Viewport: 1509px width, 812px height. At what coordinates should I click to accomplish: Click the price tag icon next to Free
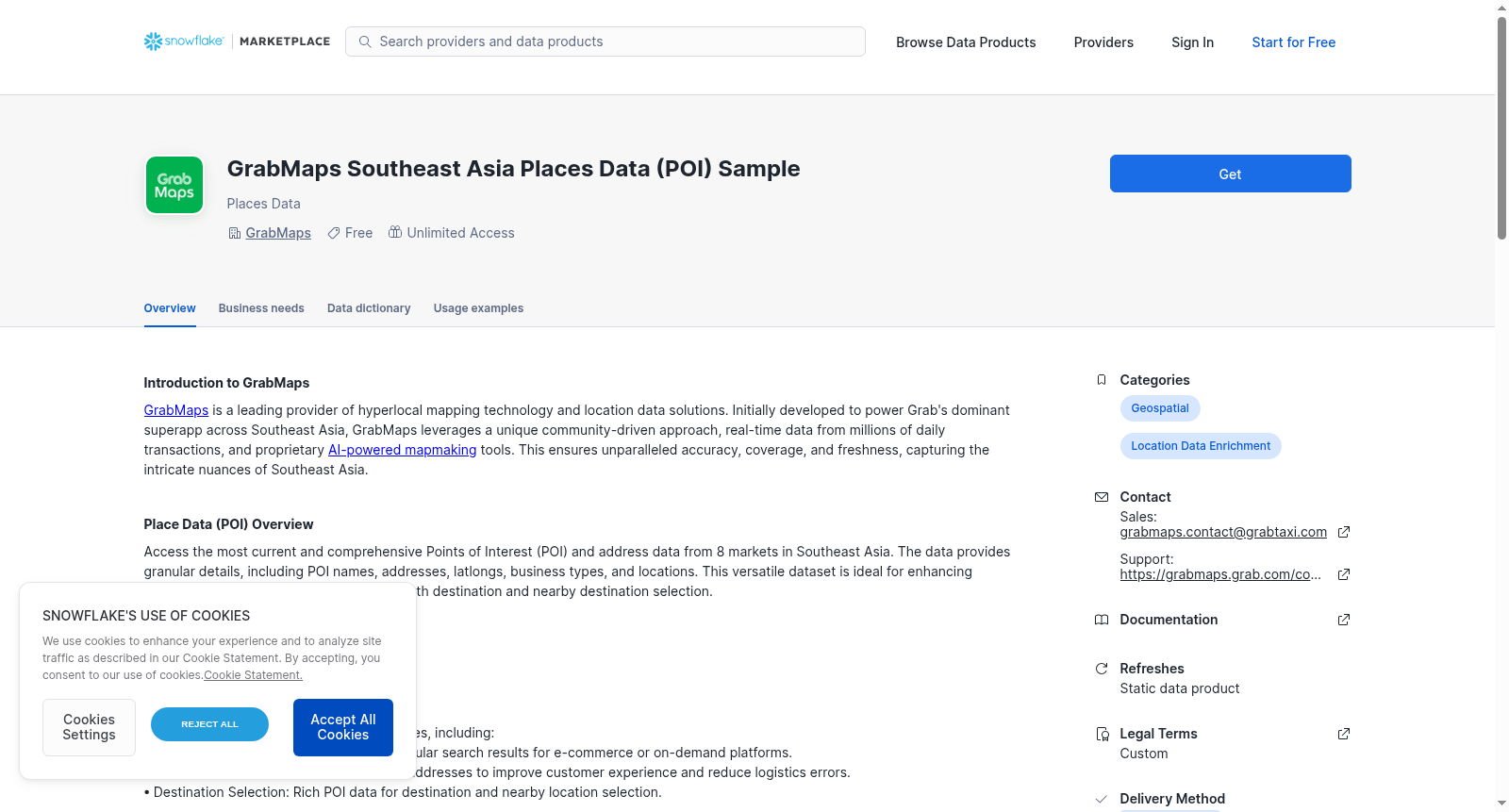(x=334, y=233)
